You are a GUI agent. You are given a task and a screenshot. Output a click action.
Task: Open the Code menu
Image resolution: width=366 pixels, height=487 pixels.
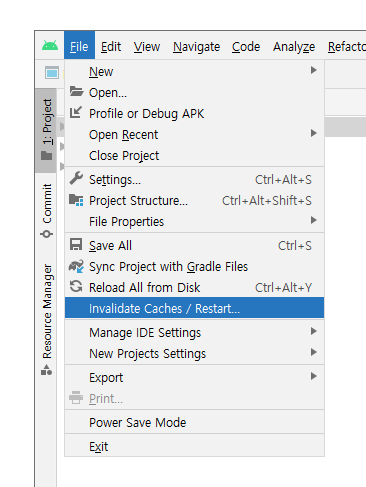246,46
